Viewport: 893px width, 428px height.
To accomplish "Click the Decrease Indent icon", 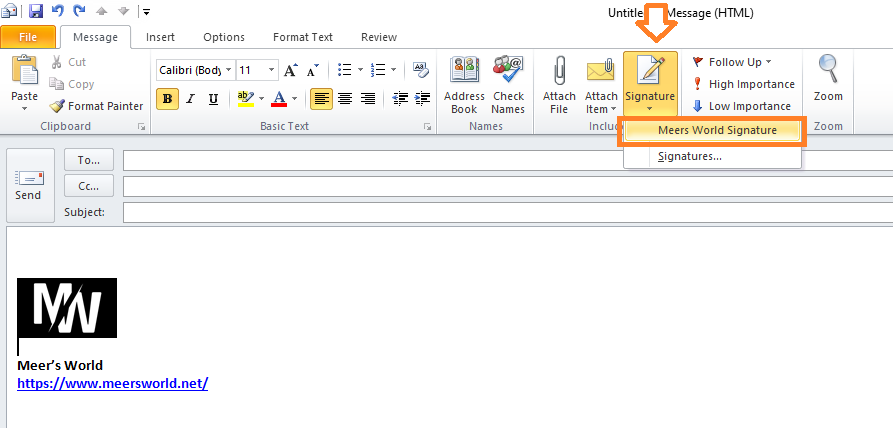I will coord(400,99).
